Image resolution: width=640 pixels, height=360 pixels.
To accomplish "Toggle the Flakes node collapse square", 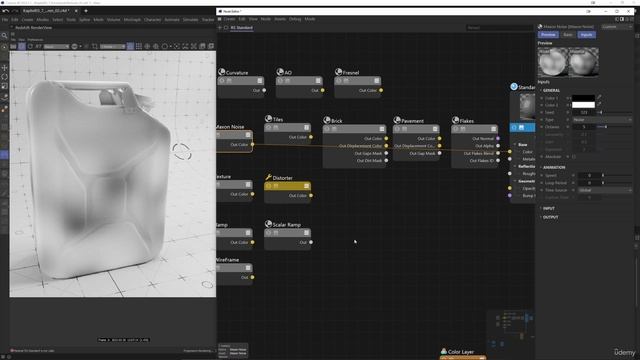I will [493, 129].
